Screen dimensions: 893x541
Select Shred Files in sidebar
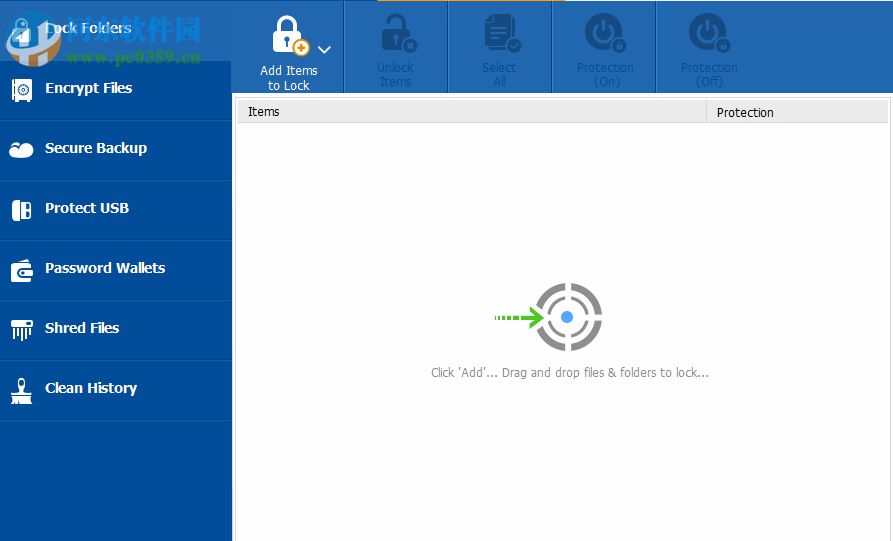(x=116, y=330)
